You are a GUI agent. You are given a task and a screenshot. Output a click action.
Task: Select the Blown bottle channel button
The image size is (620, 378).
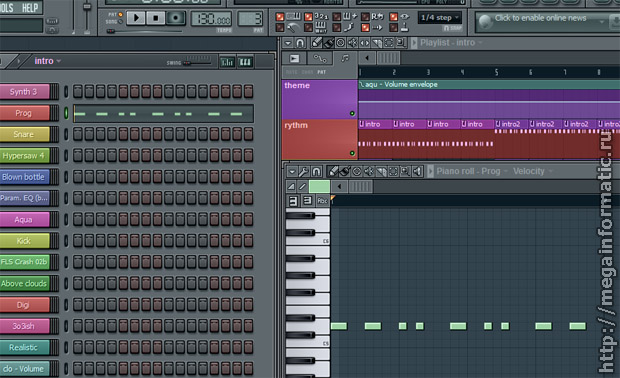tap(25, 177)
